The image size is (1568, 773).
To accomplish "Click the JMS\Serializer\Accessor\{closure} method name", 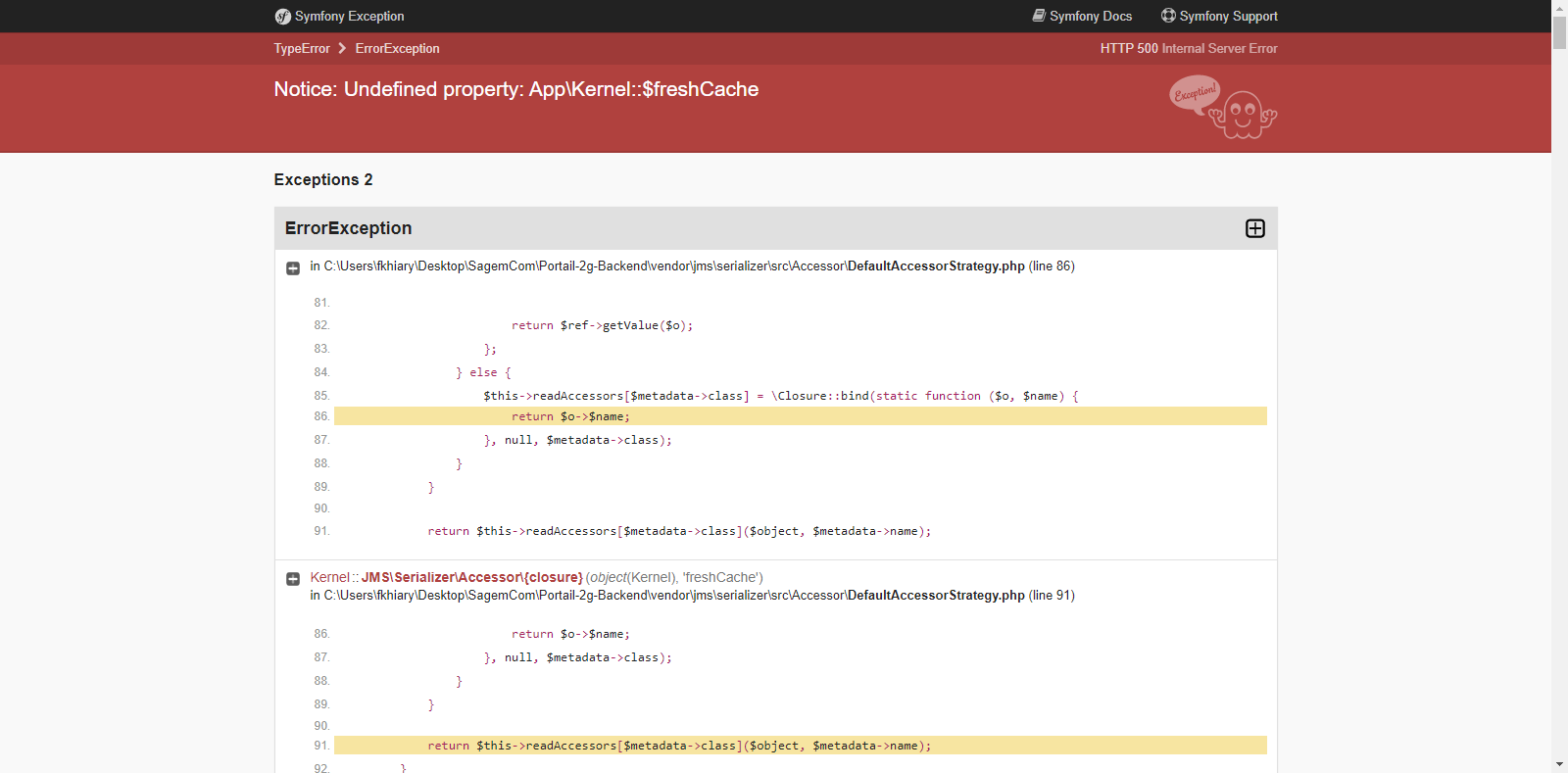I will point(472,578).
